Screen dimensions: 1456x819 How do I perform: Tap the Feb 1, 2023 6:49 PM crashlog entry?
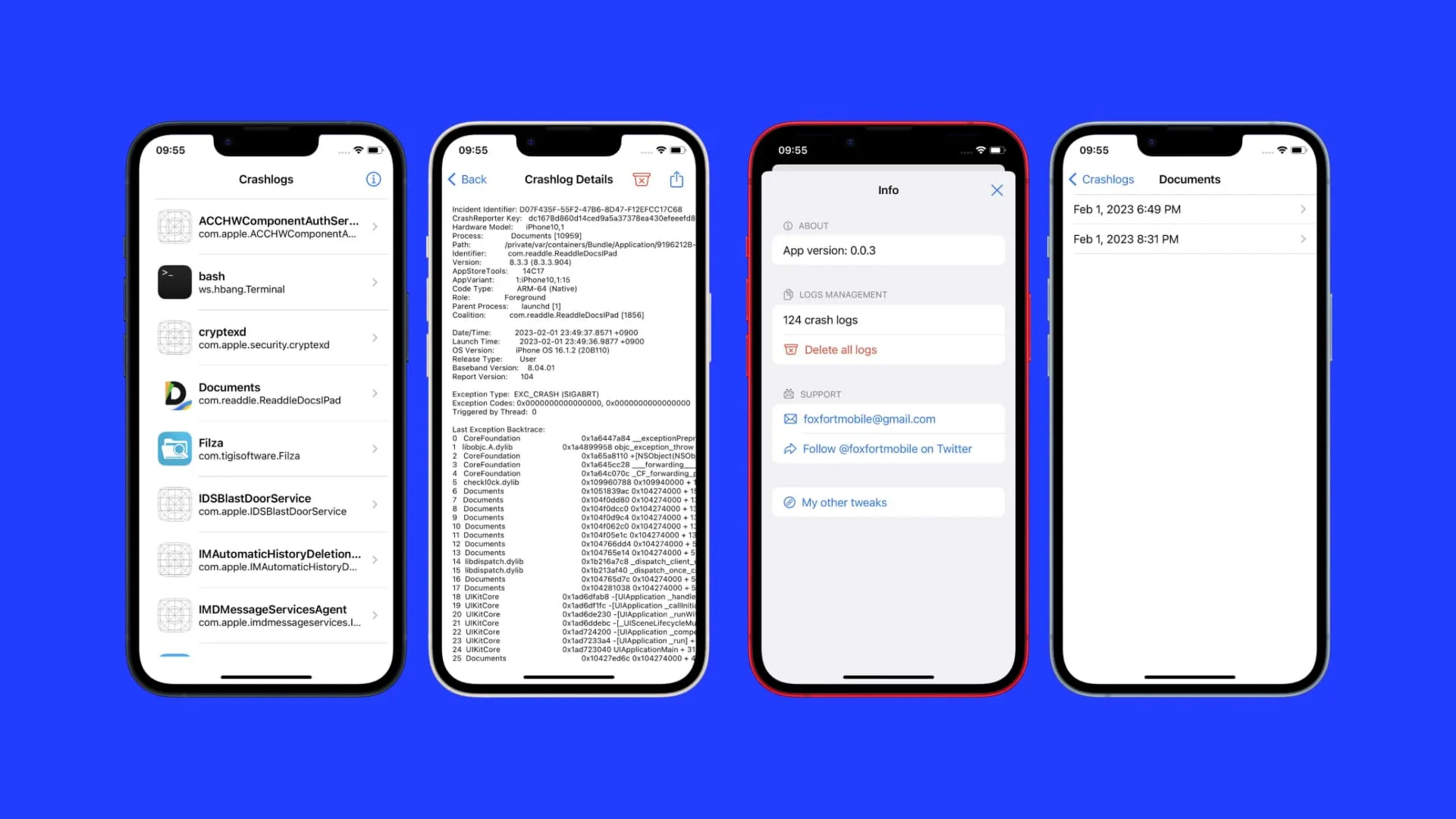1189,209
